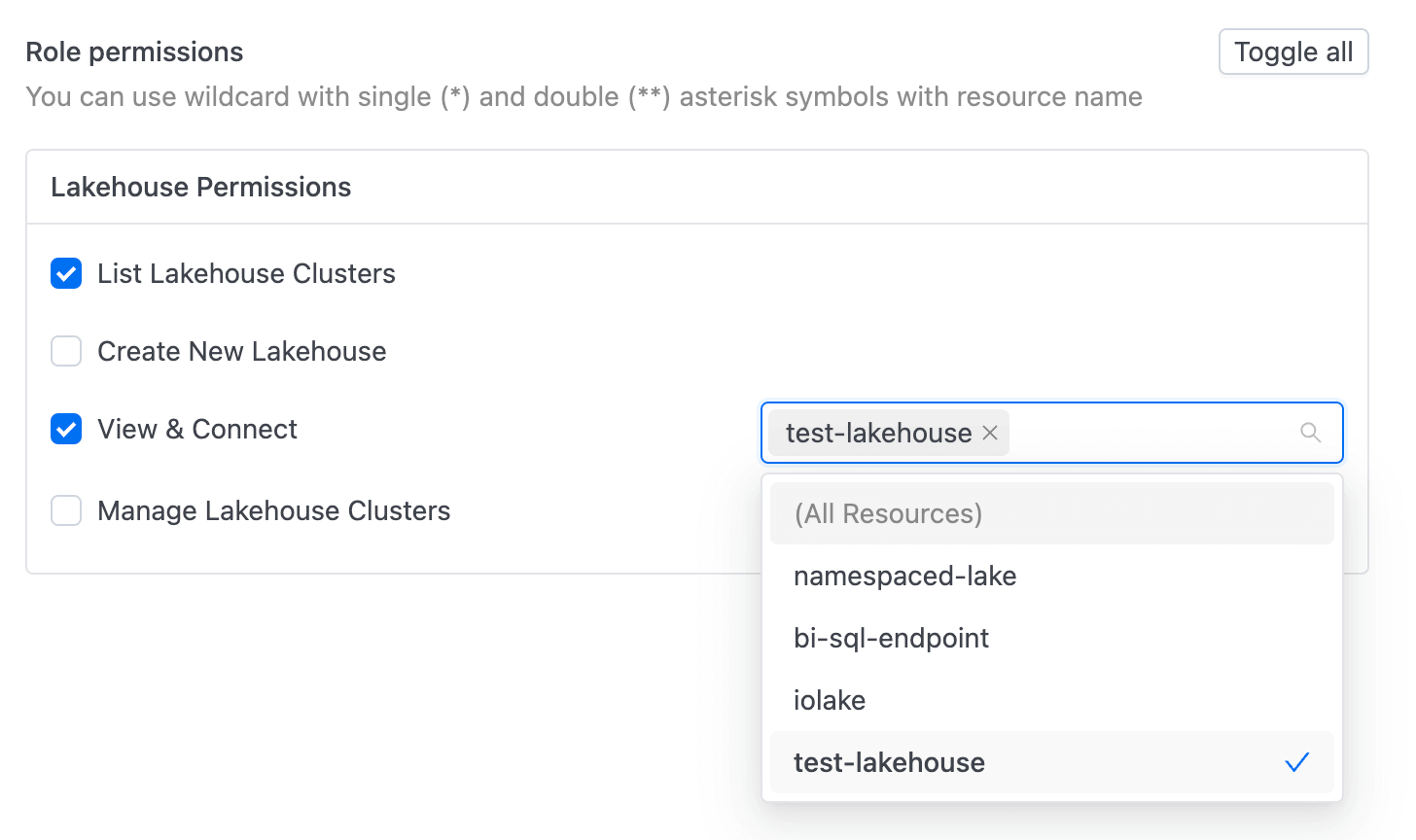Click the Toggle all button

(1293, 52)
